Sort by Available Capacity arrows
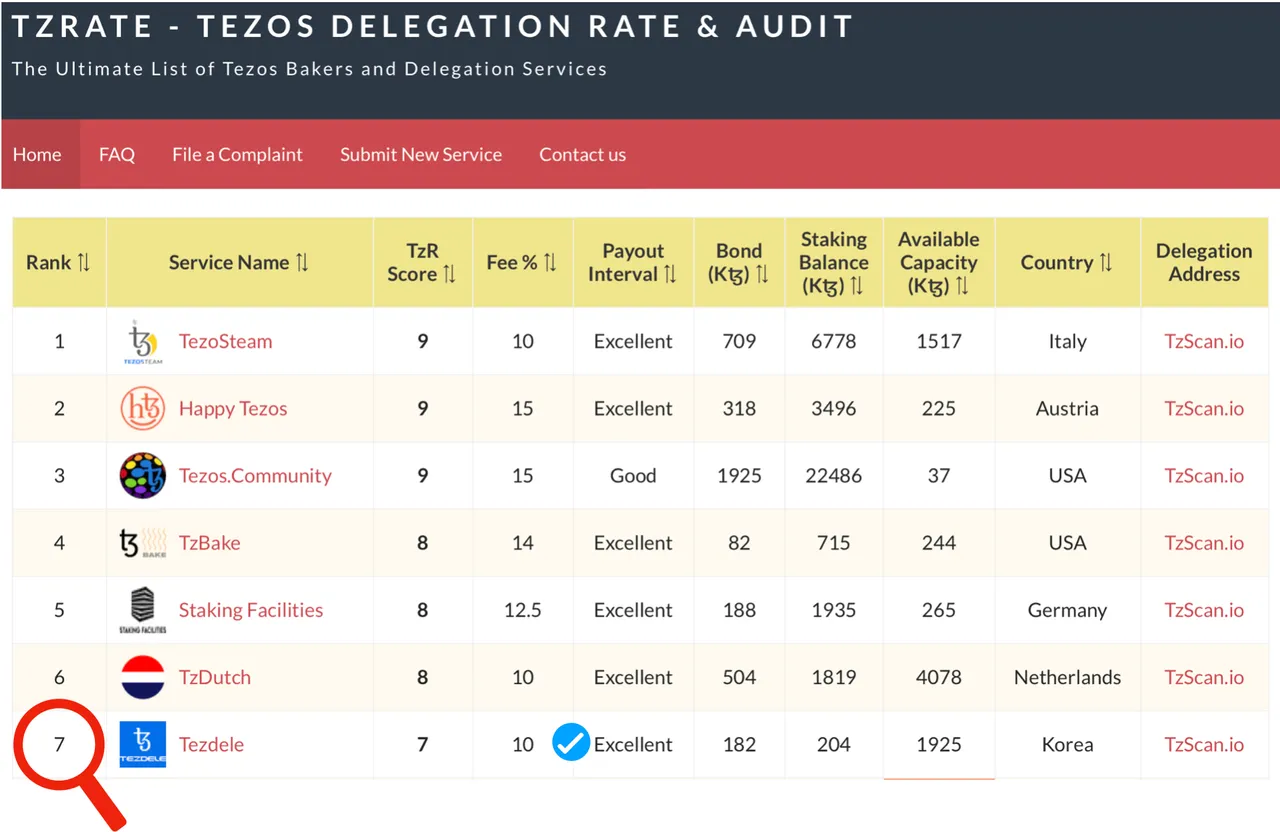The height and width of the screenshot is (832, 1280). (x=962, y=286)
